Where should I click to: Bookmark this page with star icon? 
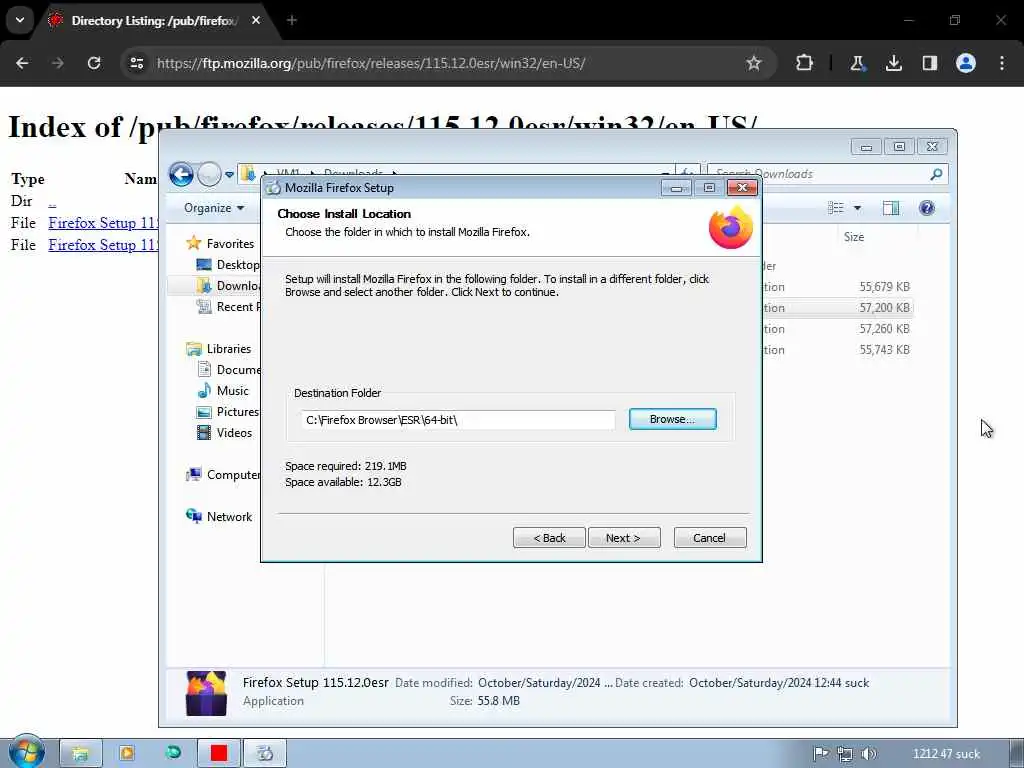coord(754,63)
